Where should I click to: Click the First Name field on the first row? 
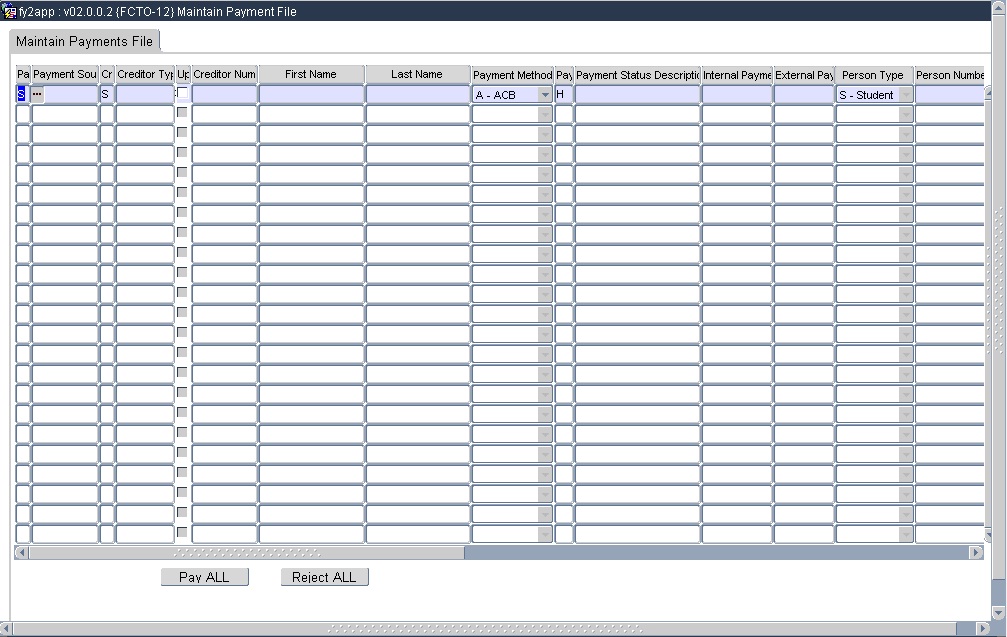(311, 93)
